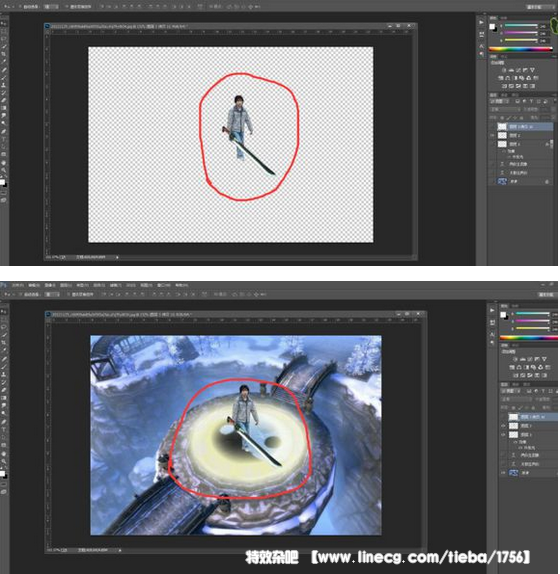The image size is (560, 574).
Task: Open collapsed play-arrow panel in snow-scene window
Action: click(x=492, y=310)
